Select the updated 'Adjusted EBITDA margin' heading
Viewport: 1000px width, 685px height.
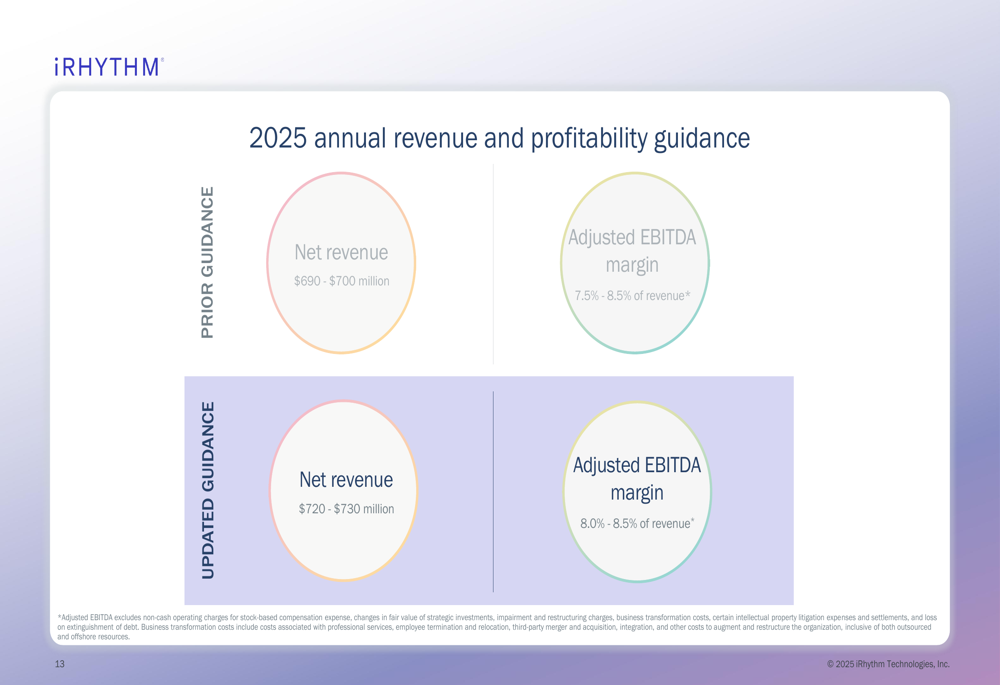point(637,479)
